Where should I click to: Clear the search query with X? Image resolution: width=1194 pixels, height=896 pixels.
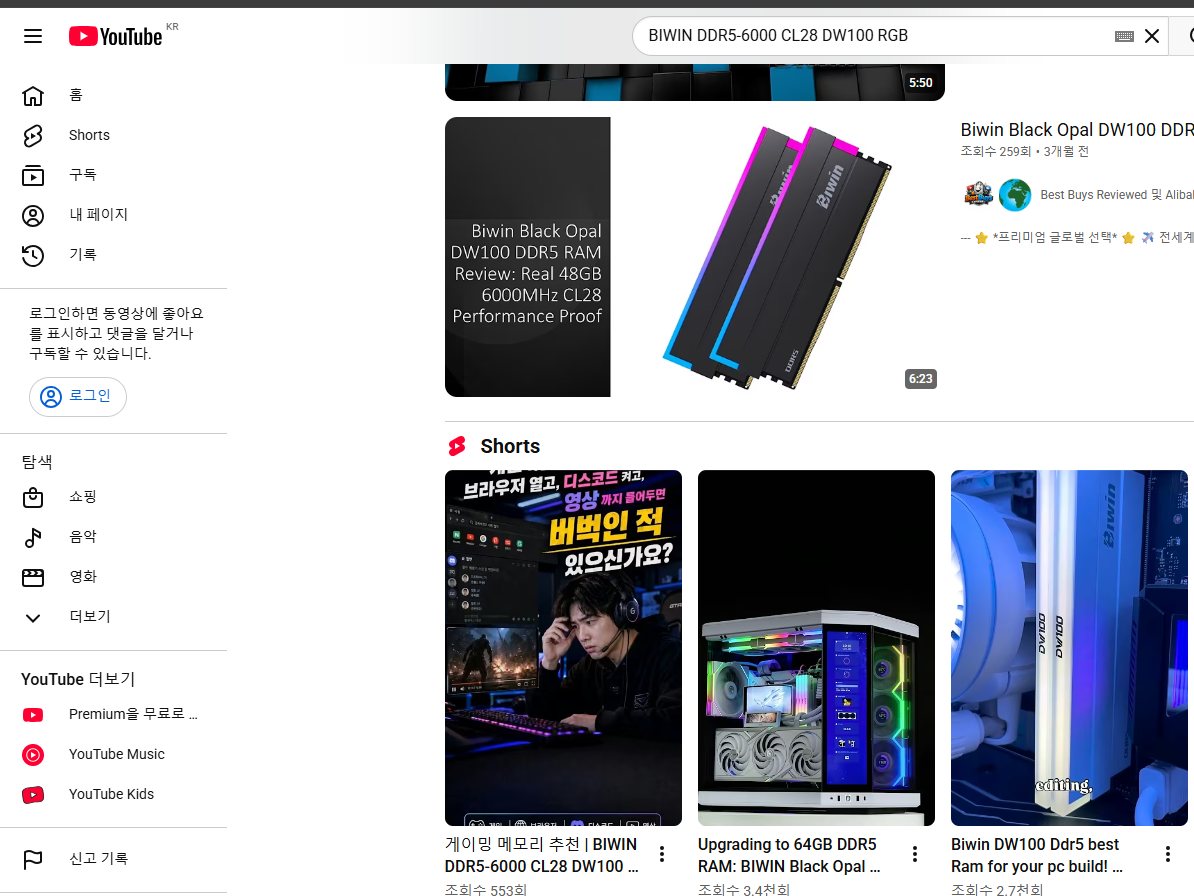pos(1152,36)
